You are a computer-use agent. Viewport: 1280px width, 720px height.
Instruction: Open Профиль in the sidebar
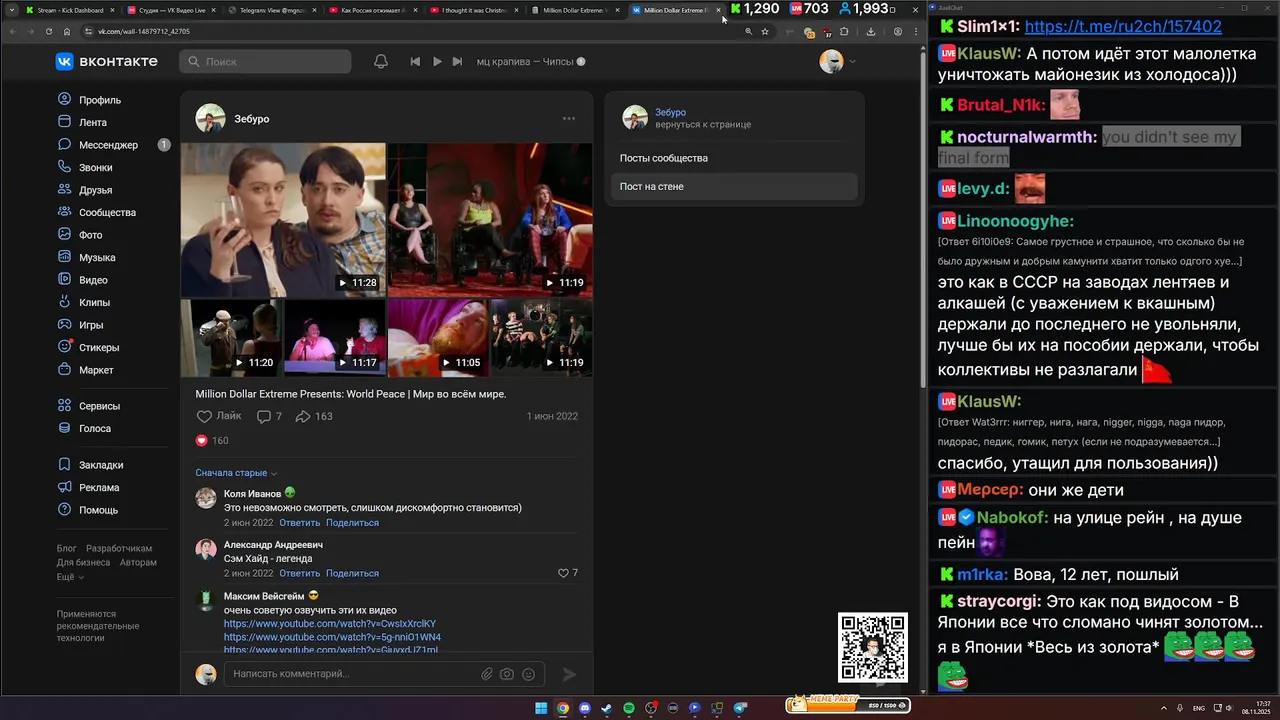(89, 100)
